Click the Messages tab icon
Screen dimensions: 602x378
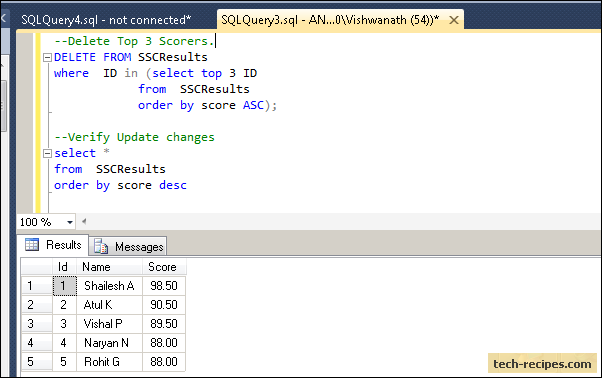point(101,246)
